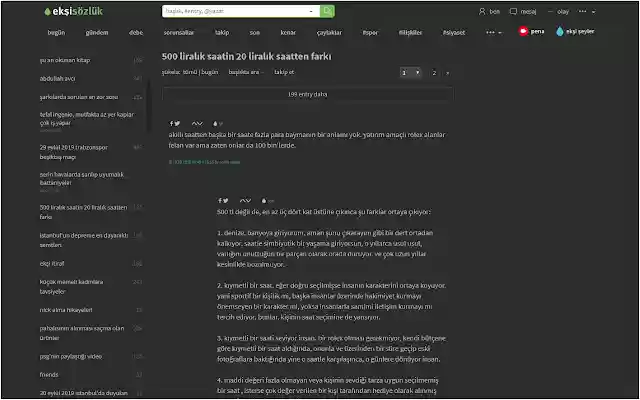Filter entries by 'tümü' under şükela

pyautogui.click(x=190, y=72)
